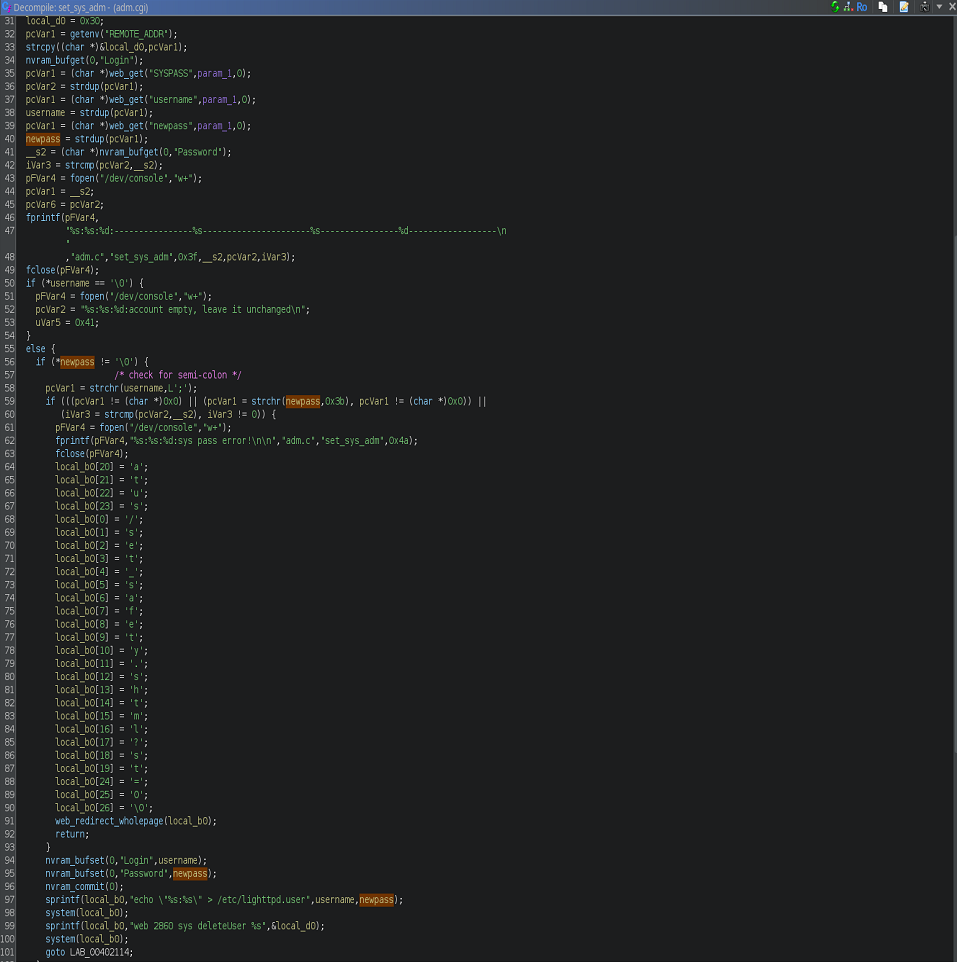Select the strcpy call on line 33
The image size is (957, 962).
pos(40,47)
